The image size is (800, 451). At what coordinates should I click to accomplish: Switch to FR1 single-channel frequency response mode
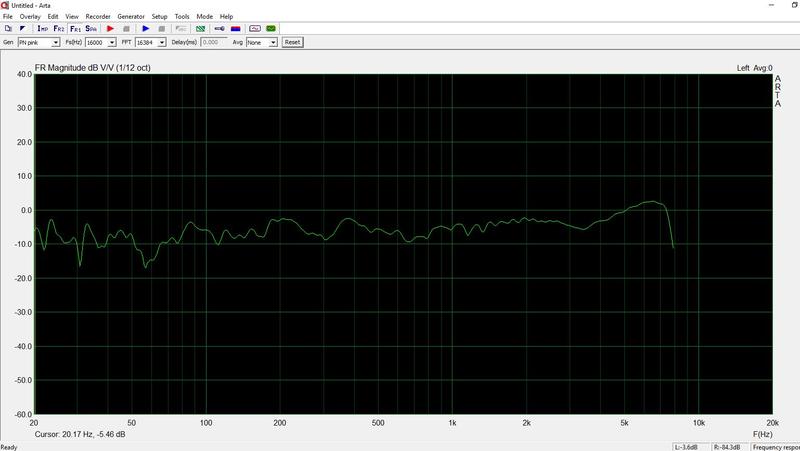point(75,29)
